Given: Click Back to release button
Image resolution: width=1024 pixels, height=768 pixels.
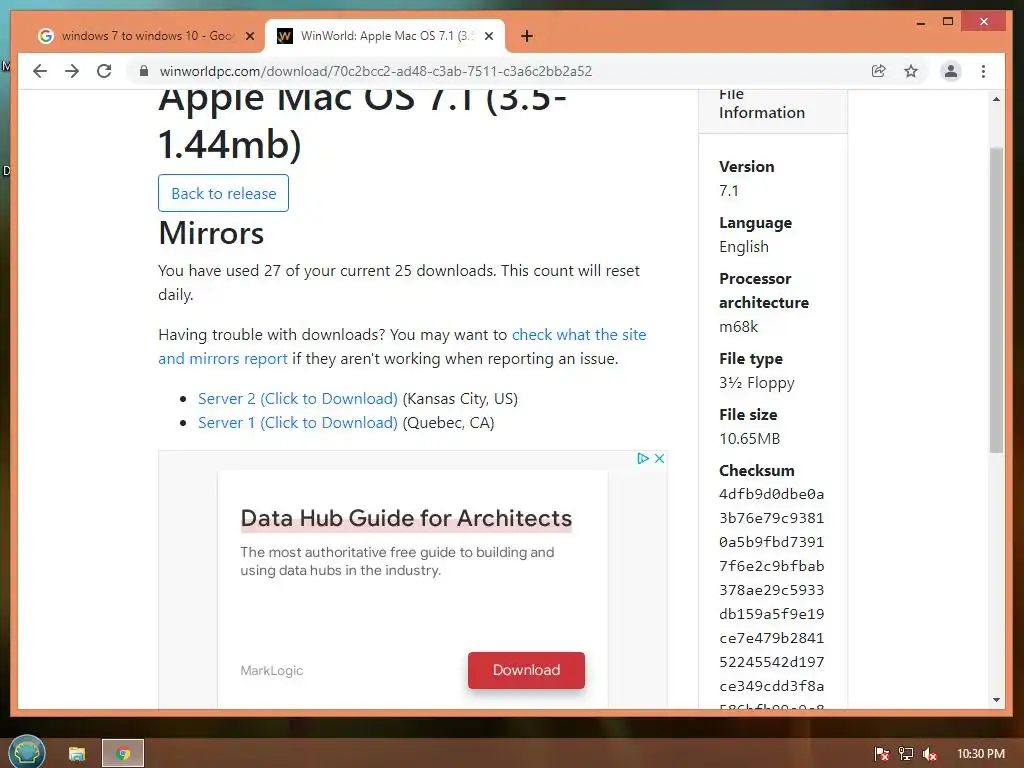Looking at the screenshot, I should click(x=223, y=193).
